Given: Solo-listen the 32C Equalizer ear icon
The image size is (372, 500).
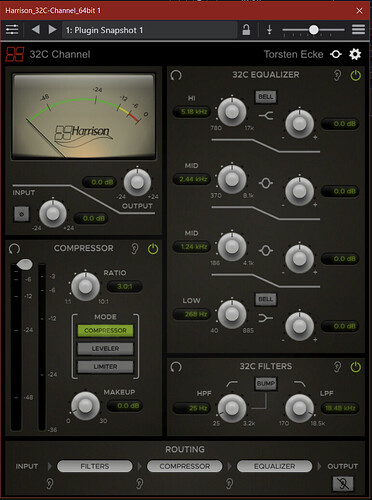Looking at the screenshot, I should [x=337, y=75].
